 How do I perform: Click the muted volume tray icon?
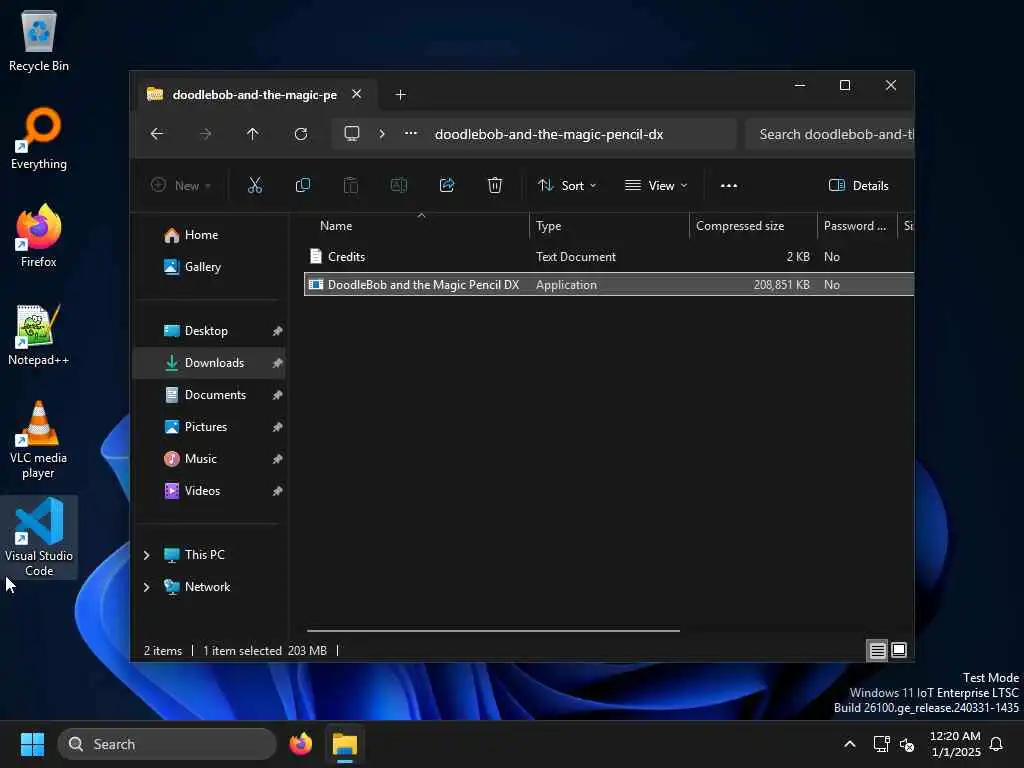click(x=907, y=744)
